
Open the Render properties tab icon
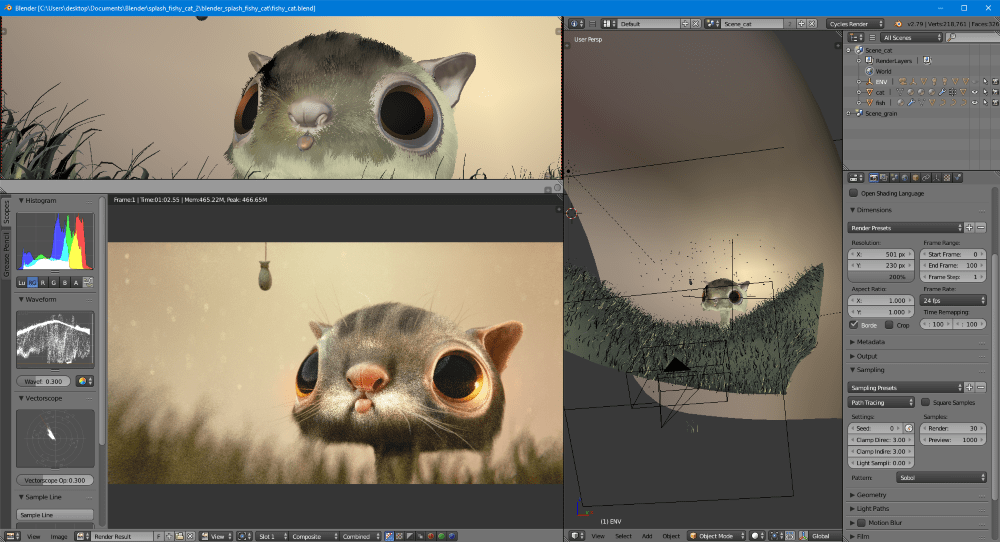pos(874,178)
